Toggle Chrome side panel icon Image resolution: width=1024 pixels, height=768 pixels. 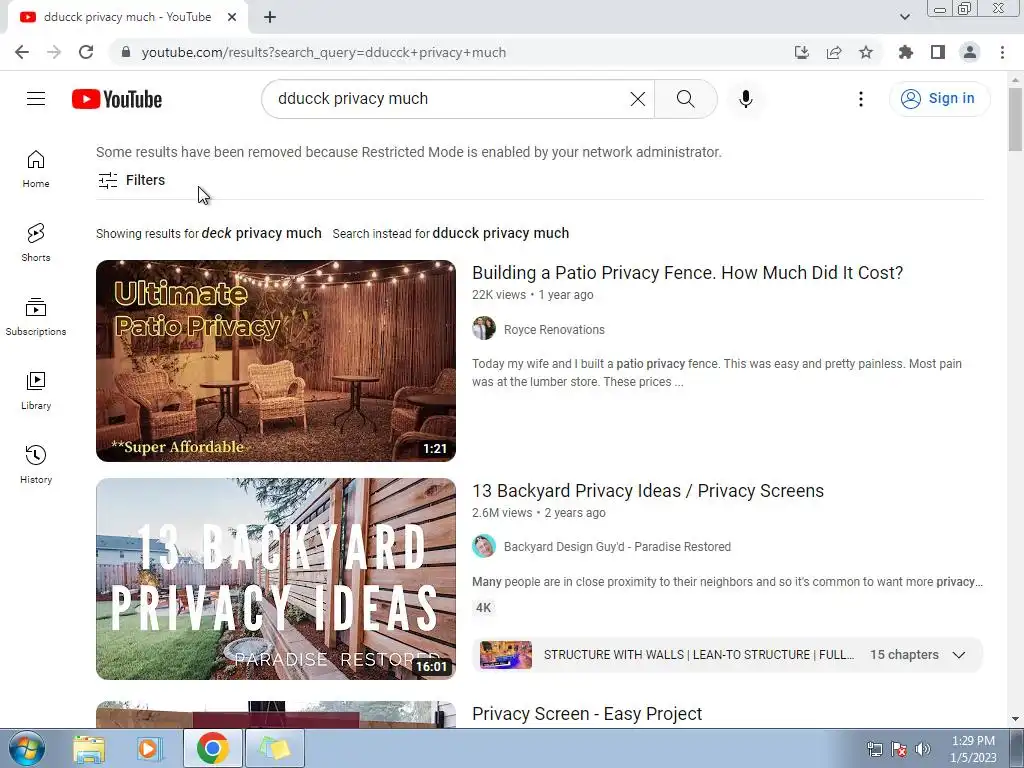[938, 52]
